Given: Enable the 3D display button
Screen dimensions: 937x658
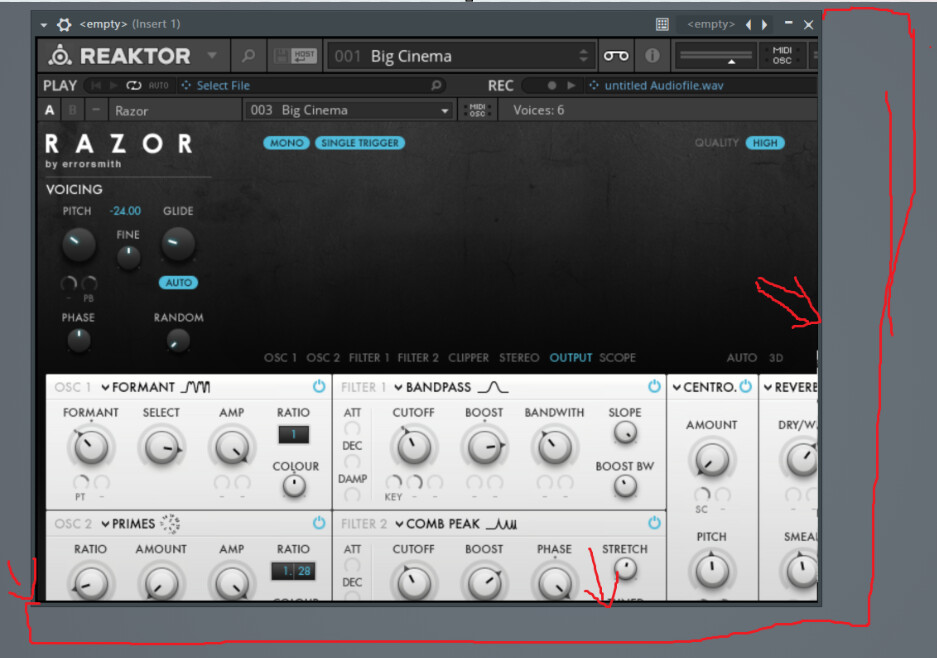Looking at the screenshot, I should [776, 357].
